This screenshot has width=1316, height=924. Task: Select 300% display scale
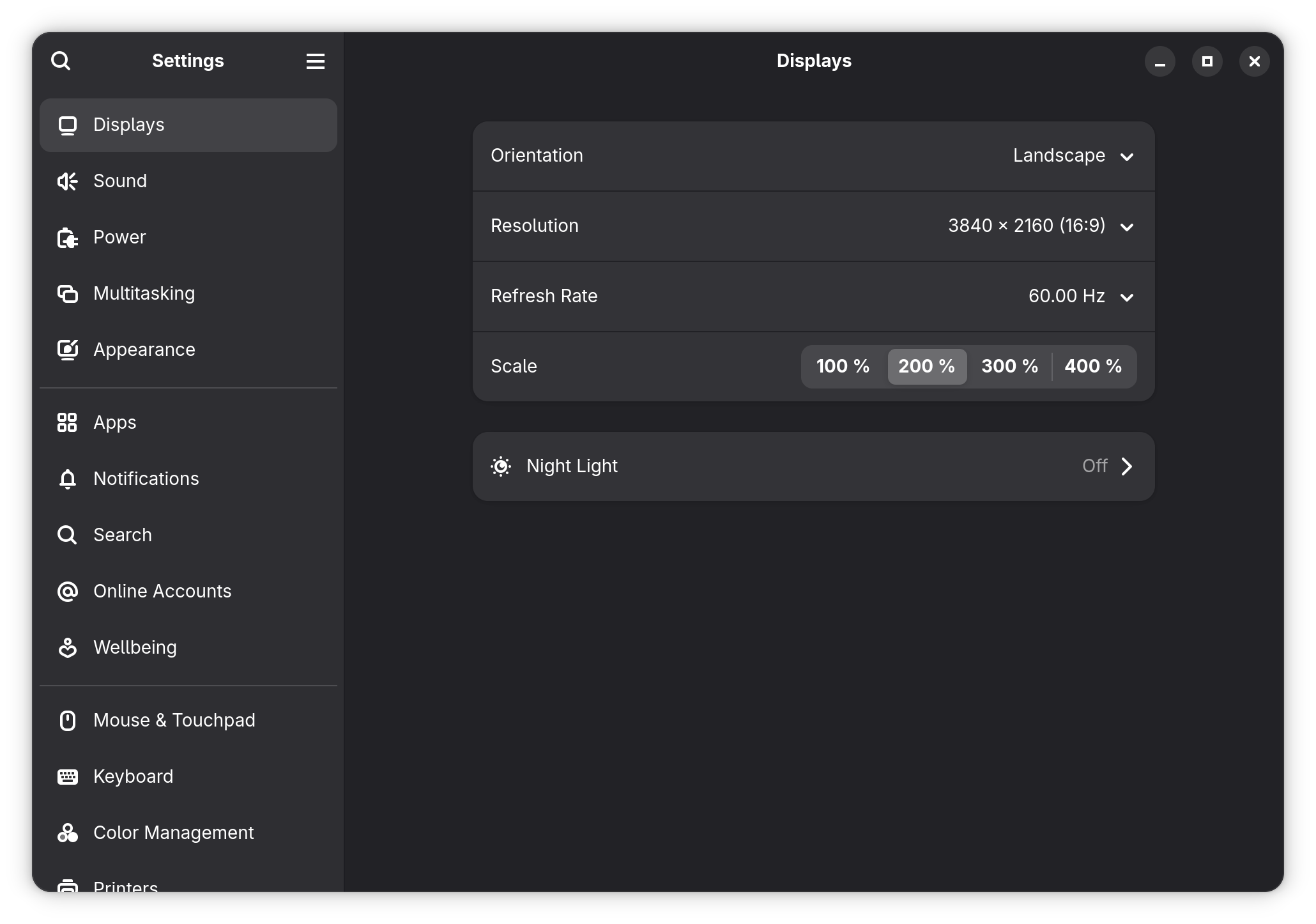pos(1009,366)
